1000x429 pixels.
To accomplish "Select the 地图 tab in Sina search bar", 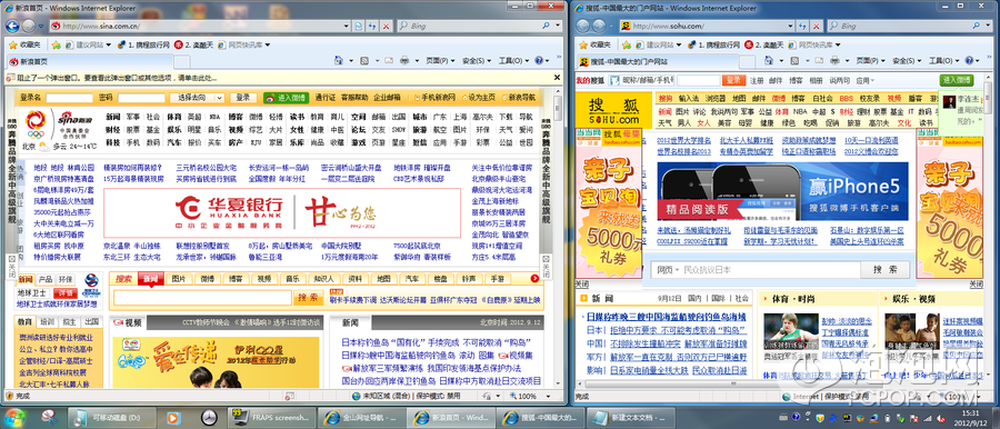I will tap(383, 279).
